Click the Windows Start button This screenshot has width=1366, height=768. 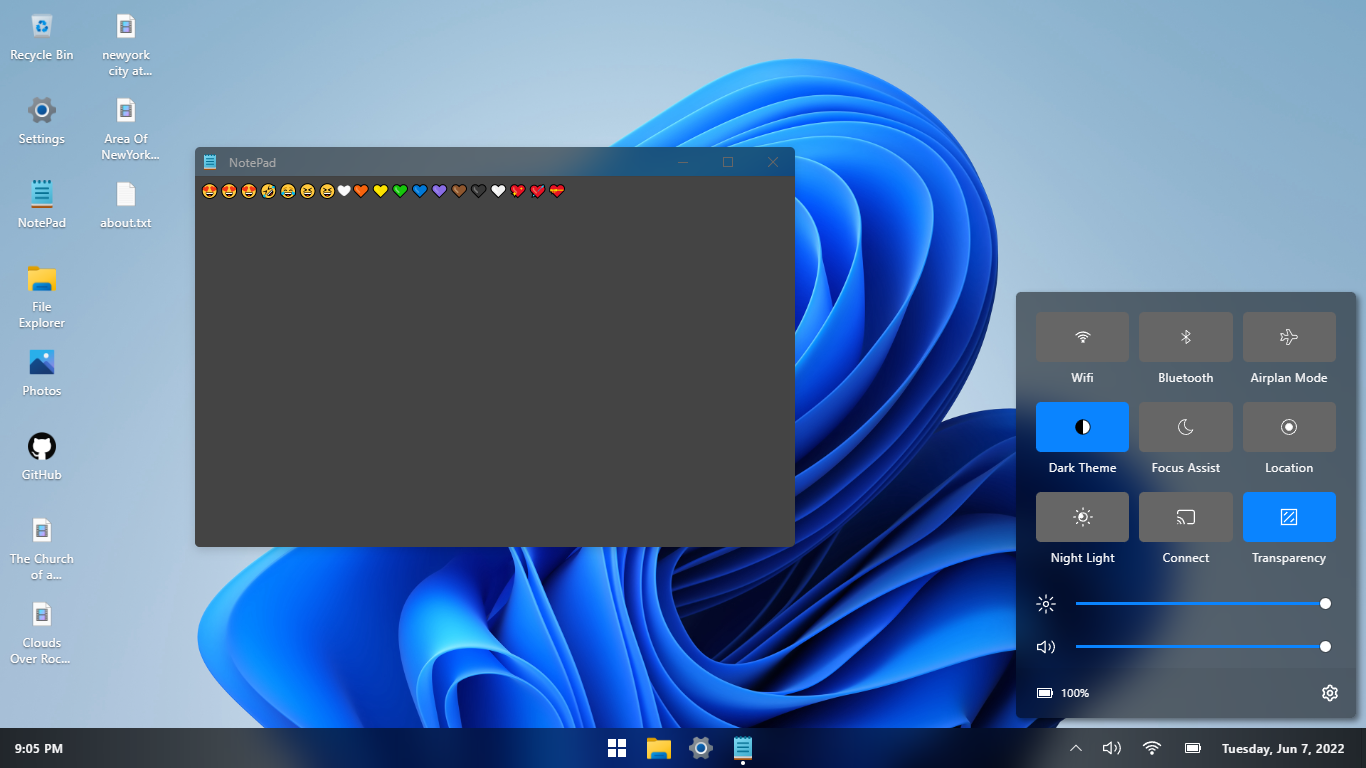click(x=617, y=748)
